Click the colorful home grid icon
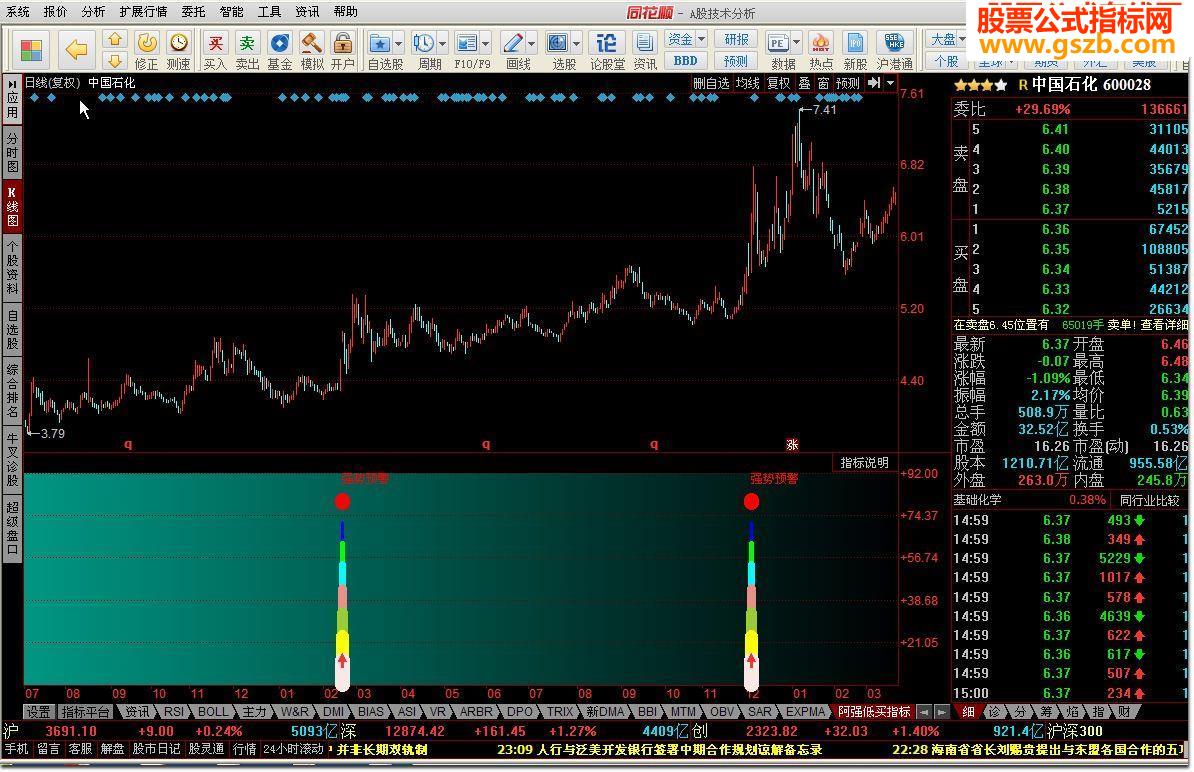Image resolution: width=1194 pixels, height=772 pixels. 31,50
